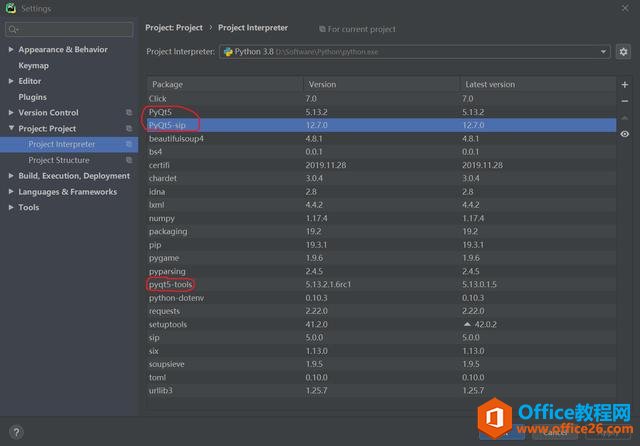Click copy icon beside Version Control
This screenshot has height=446, width=640.
[129, 113]
